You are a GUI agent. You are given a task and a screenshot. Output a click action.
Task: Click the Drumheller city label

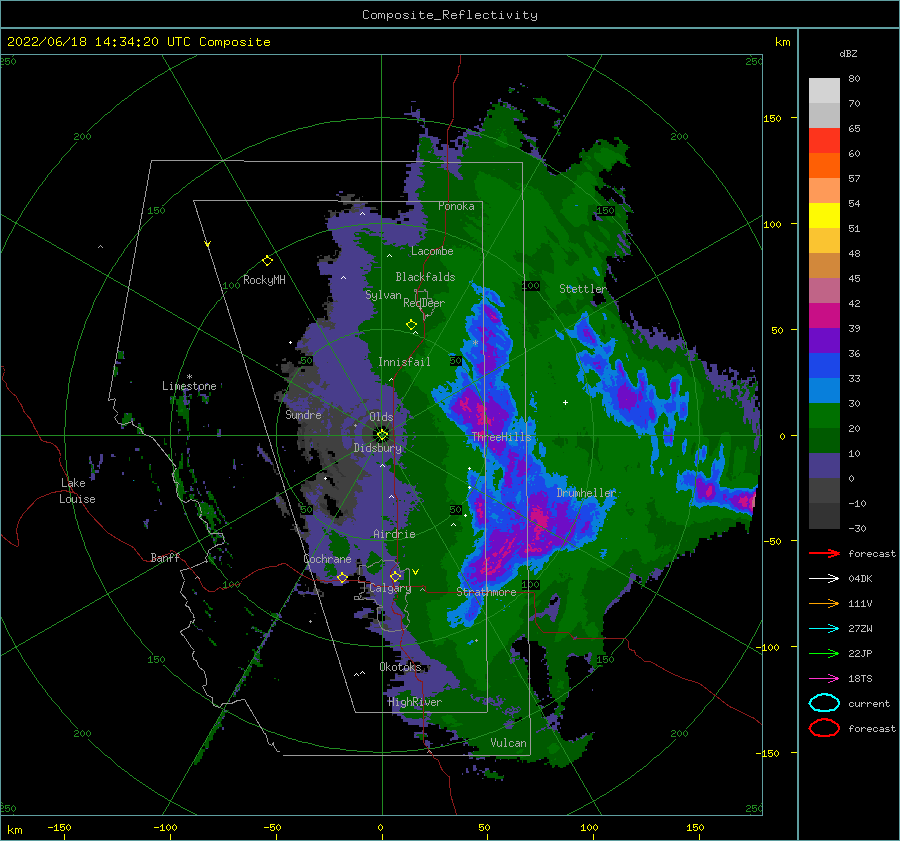click(586, 493)
